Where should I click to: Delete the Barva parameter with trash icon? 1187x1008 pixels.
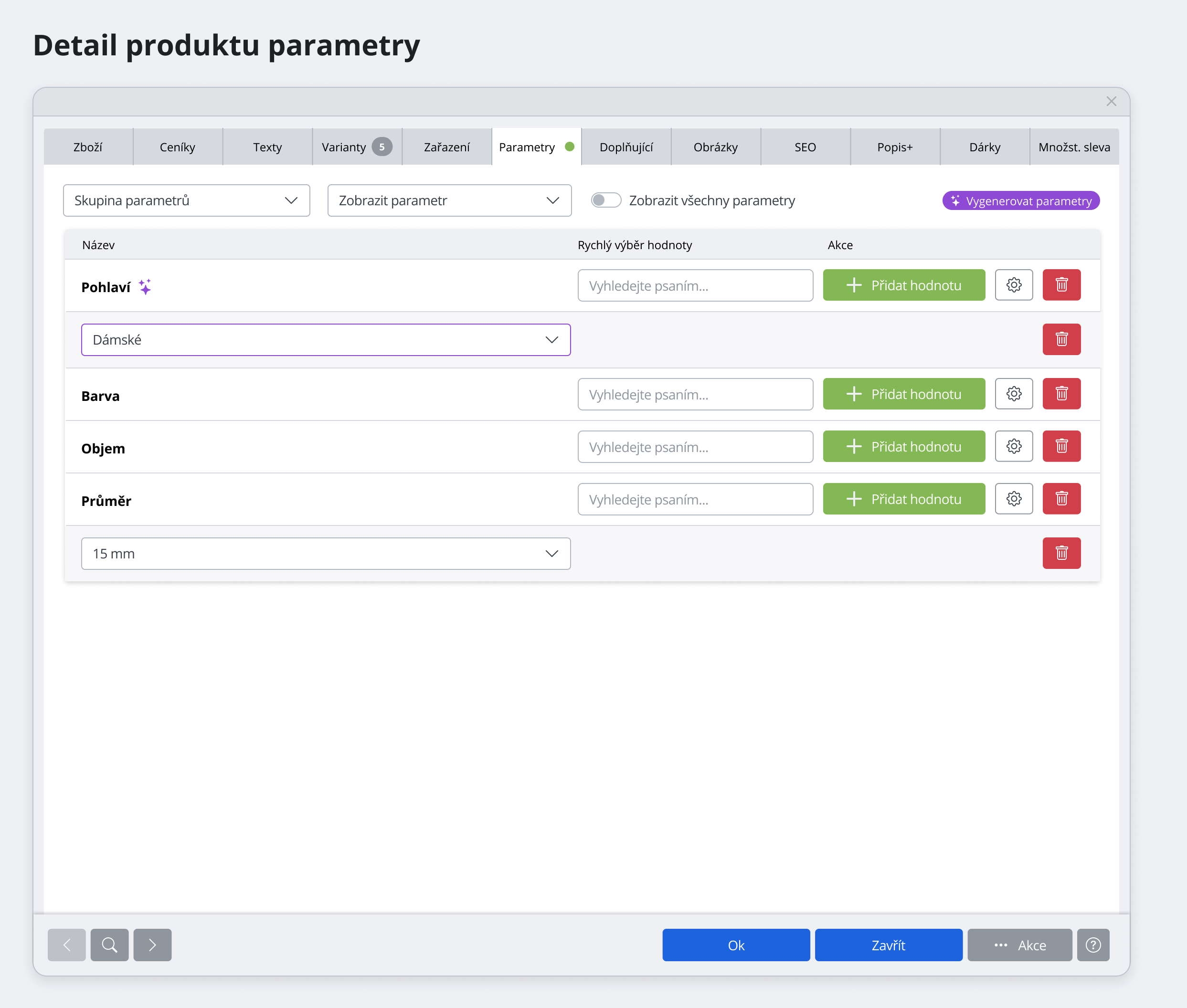click(x=1061, y=394)
